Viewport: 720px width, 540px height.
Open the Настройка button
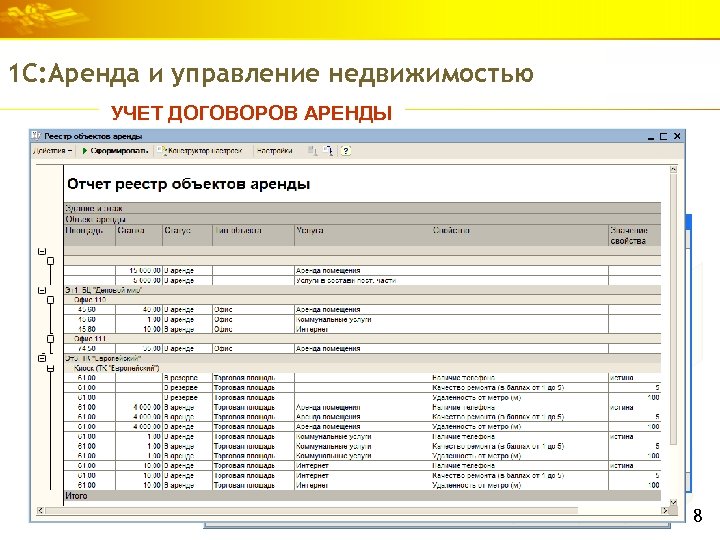point(274,151)
